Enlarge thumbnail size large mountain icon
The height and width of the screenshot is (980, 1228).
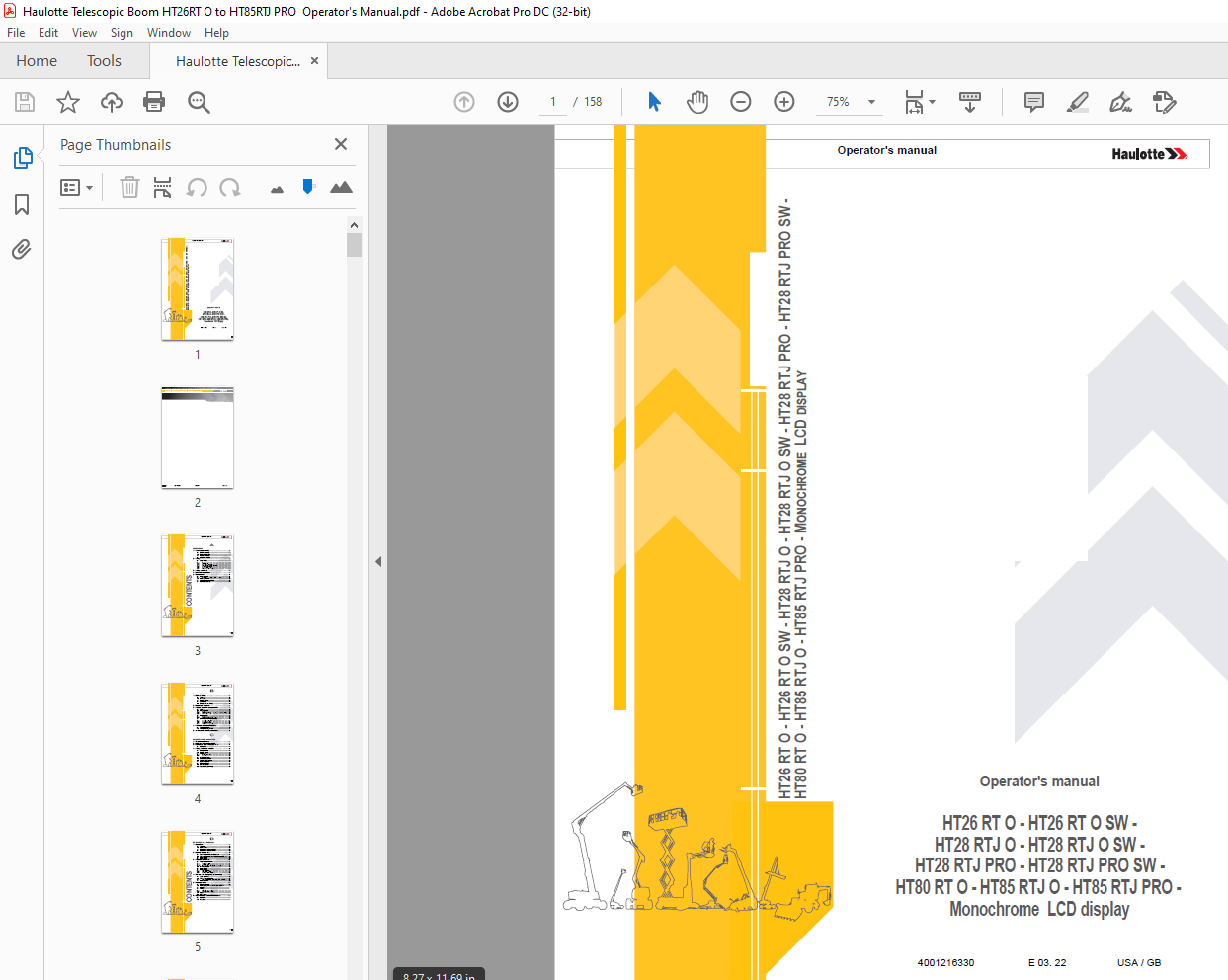point(341,187)
